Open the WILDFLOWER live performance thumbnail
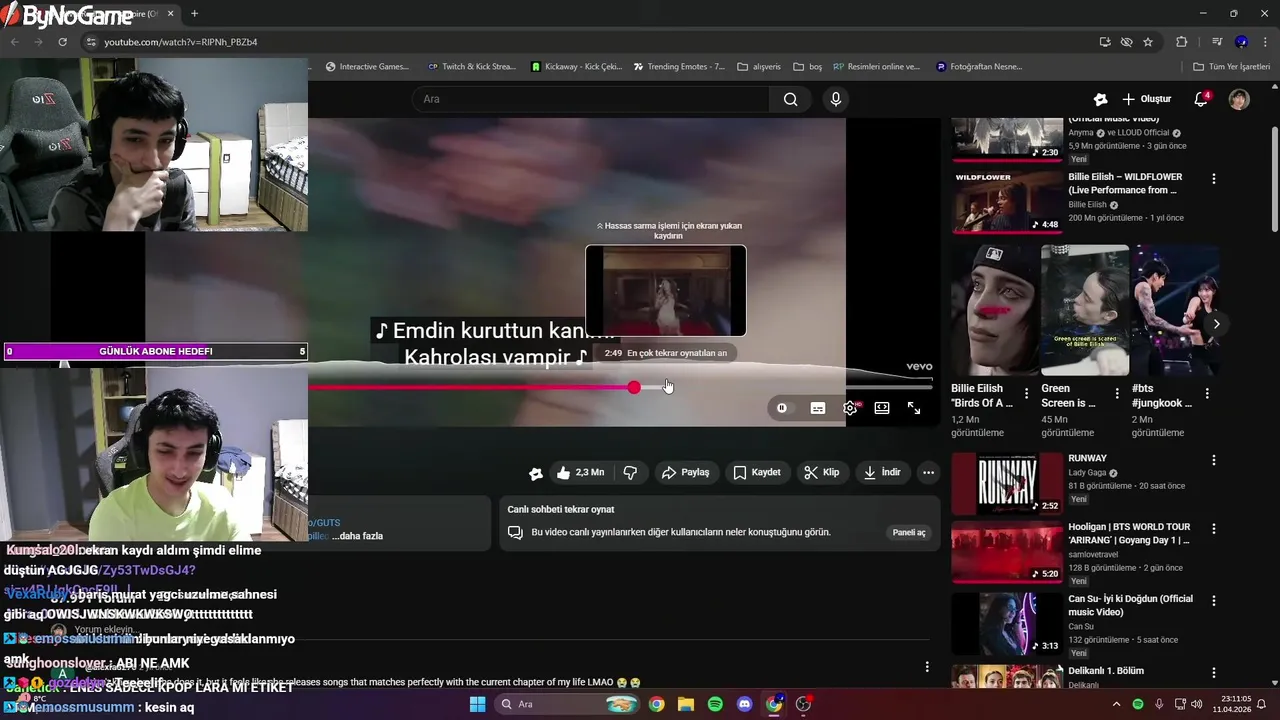This screenshot has width=1280, height=720. (1007, 201)
